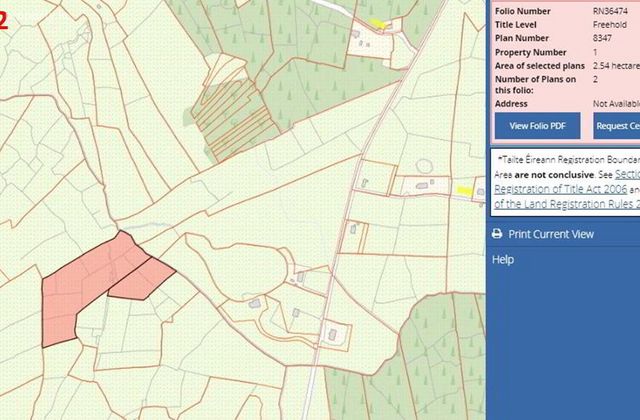Follow the Land Registration Rules link
This screenshot has height=420, width=640.
tap(567, 204)
